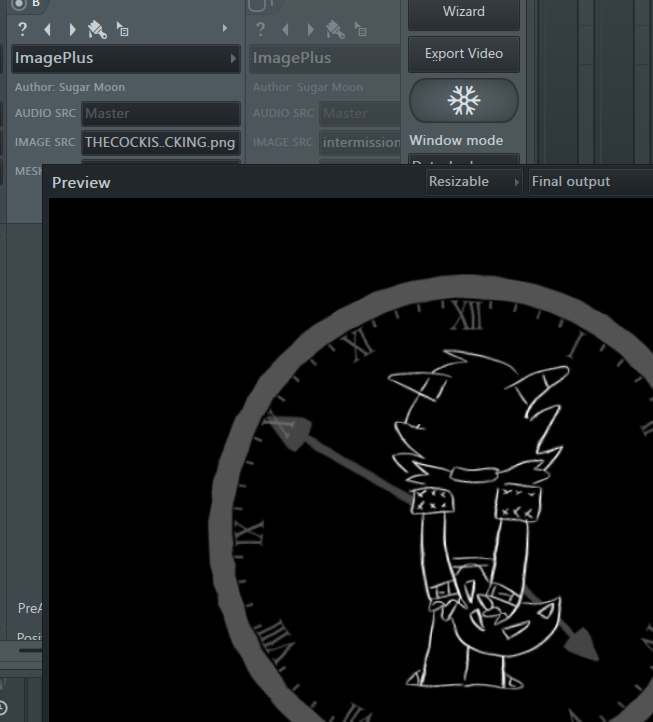Open help for layer B effect
Screen dimensions: 653x722
[x=22, y=30]
